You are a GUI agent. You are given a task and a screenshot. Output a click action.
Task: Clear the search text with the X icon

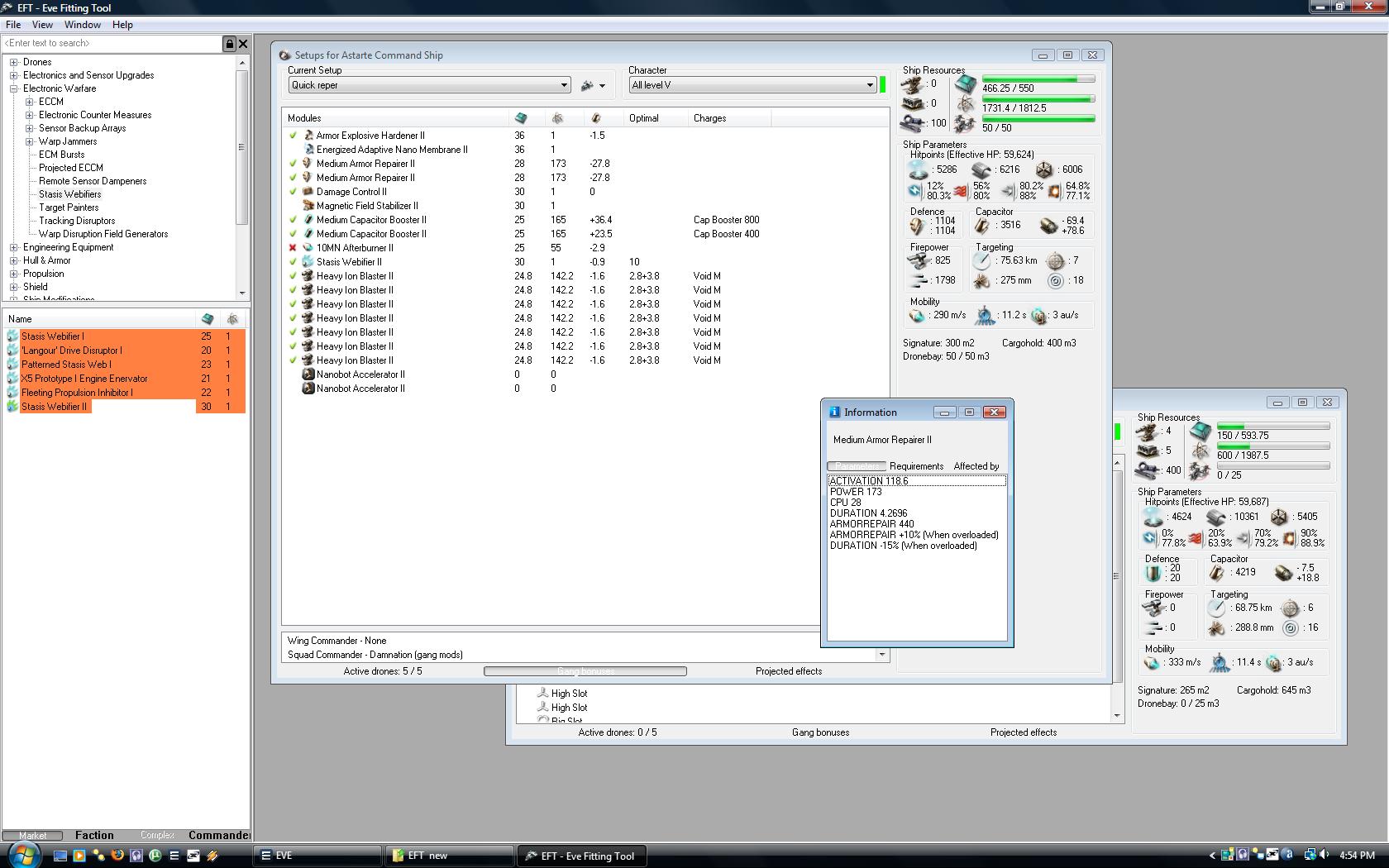pyautogui.click(x=243, y=44)
